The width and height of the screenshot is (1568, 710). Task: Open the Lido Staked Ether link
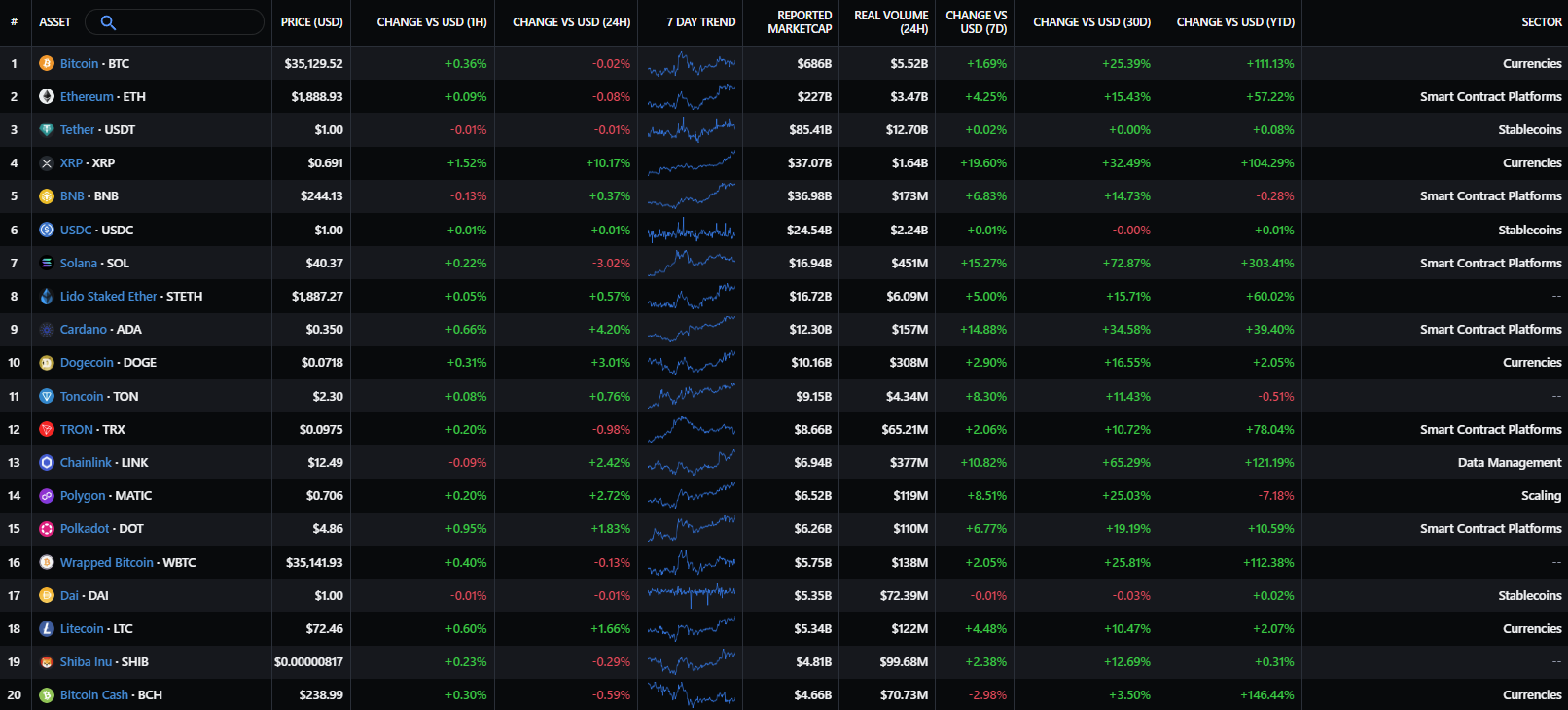pos(108,297)
